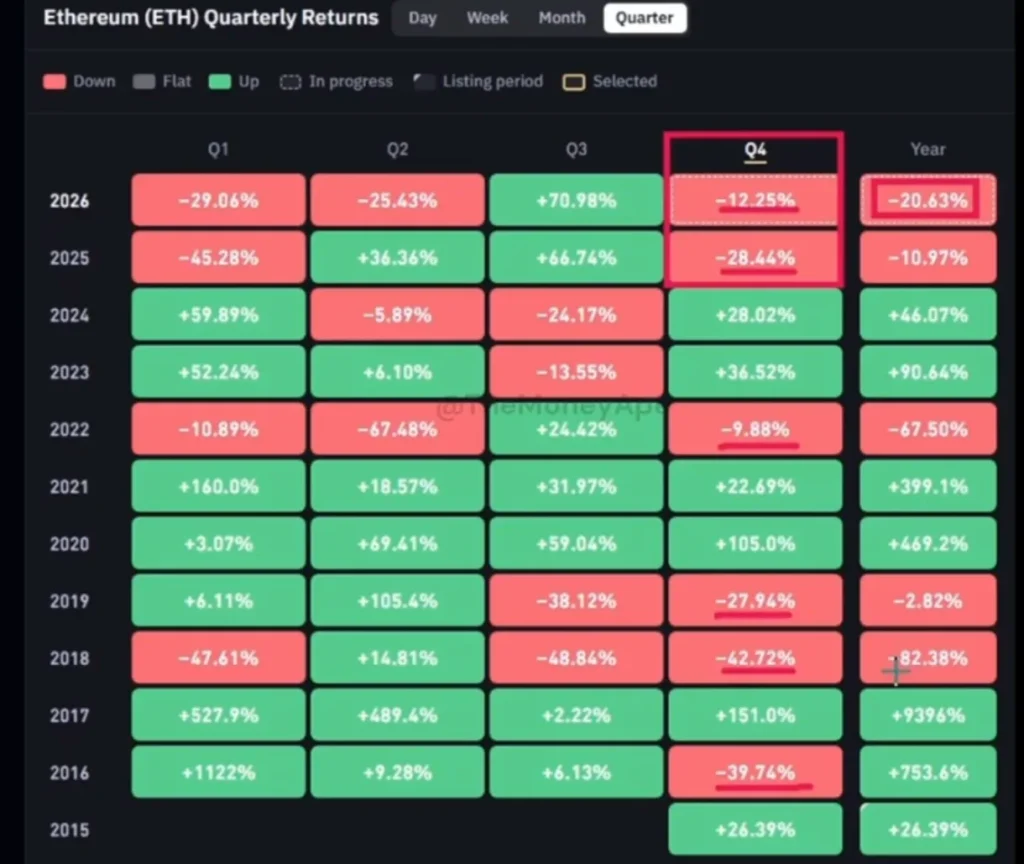
Task: Select the 2026 Q3 cell +70.98%
Action: 576,200
